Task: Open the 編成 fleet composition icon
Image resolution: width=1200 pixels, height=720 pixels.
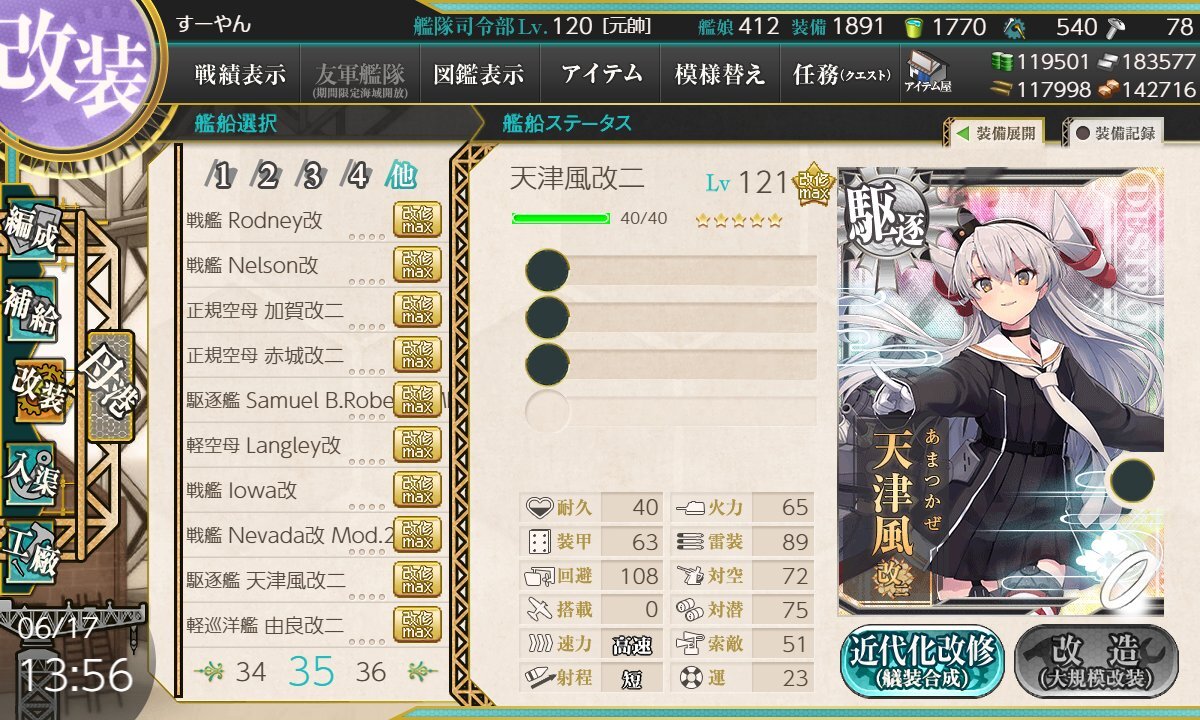Action: point(32,232)
